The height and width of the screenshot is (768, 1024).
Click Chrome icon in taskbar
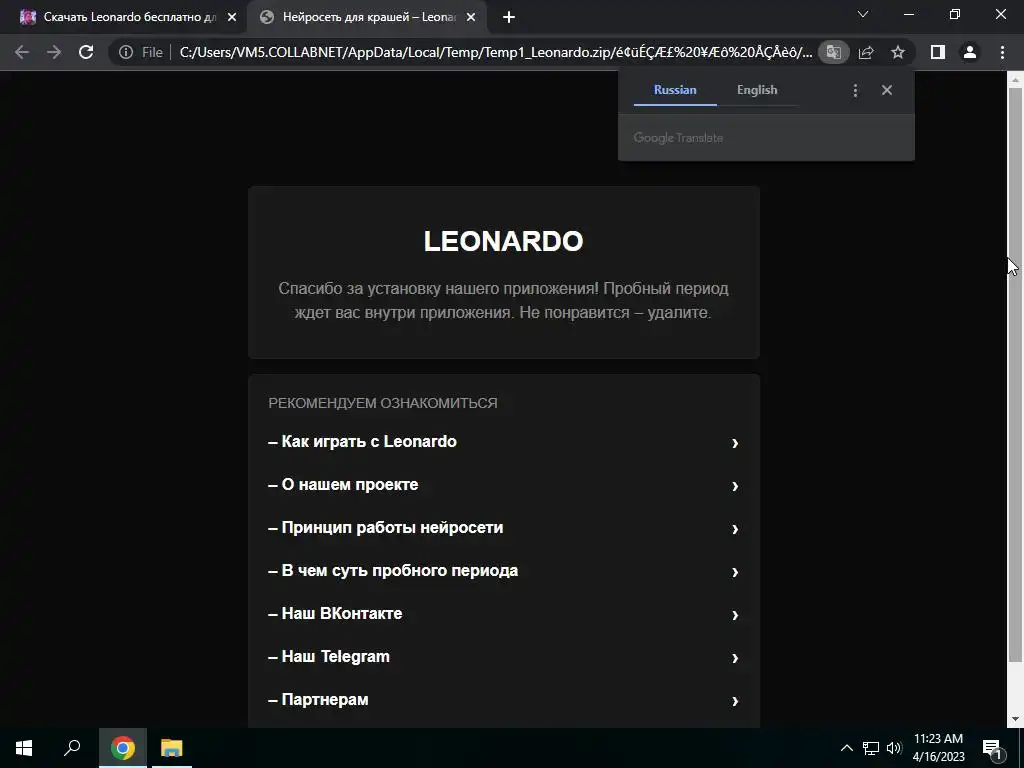point(123,748)
